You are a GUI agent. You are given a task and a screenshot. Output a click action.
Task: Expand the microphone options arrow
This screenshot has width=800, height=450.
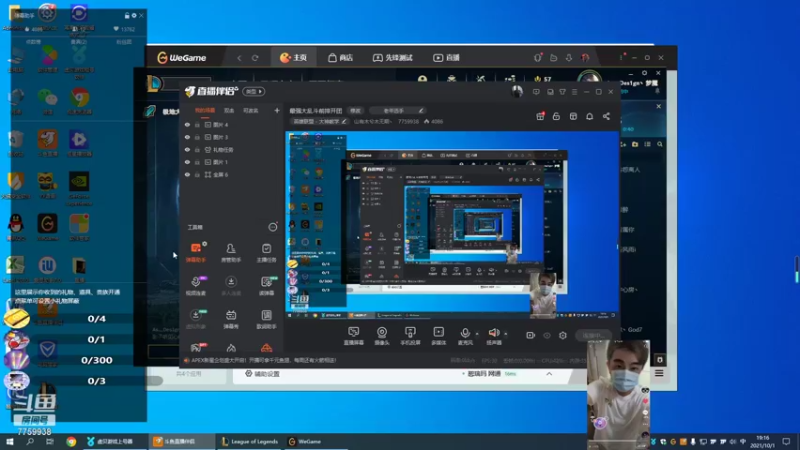[x=477, y=334]
